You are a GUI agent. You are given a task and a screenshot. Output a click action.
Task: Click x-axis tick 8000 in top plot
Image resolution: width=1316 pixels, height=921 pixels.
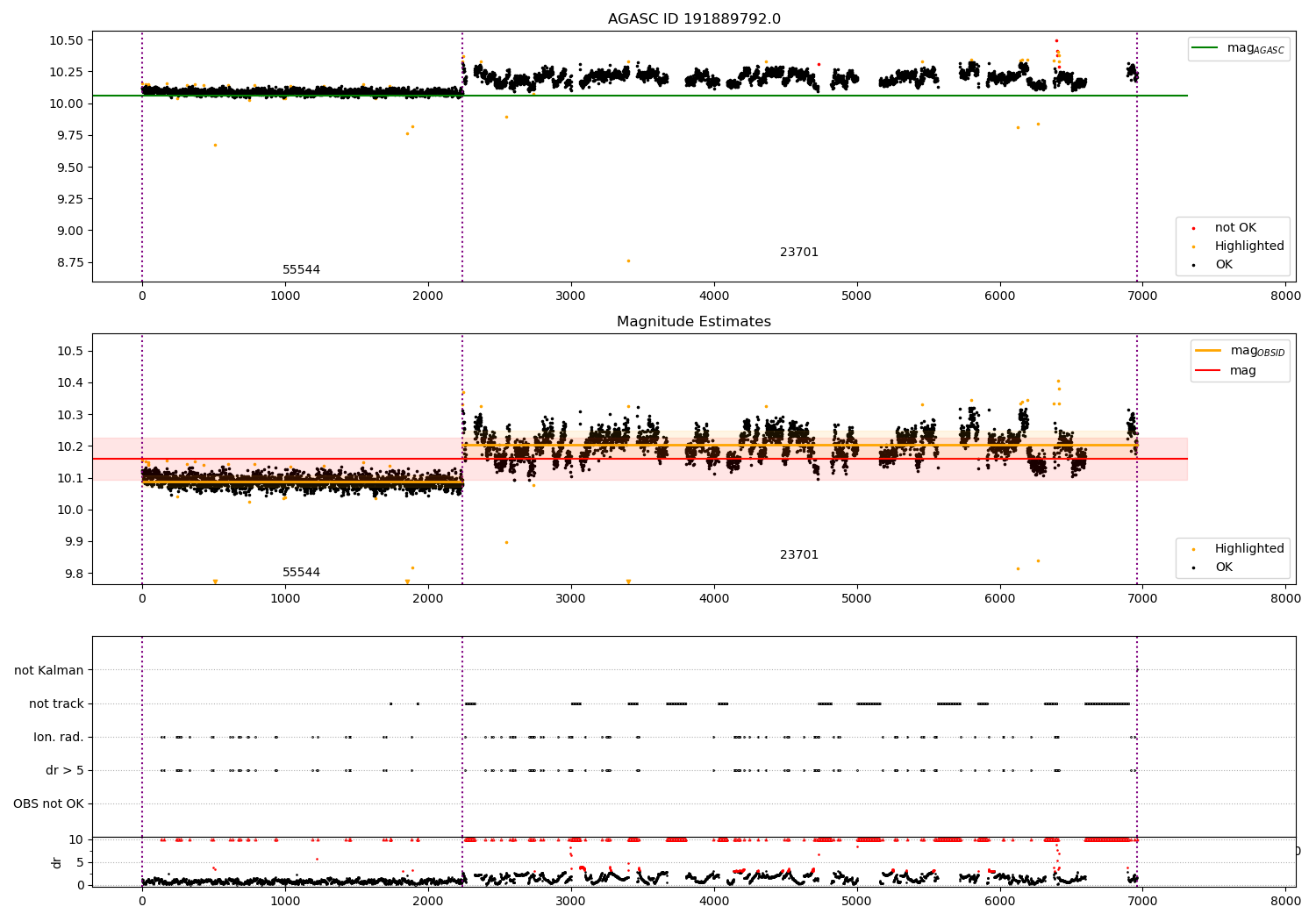click(x=1285, y=296)
